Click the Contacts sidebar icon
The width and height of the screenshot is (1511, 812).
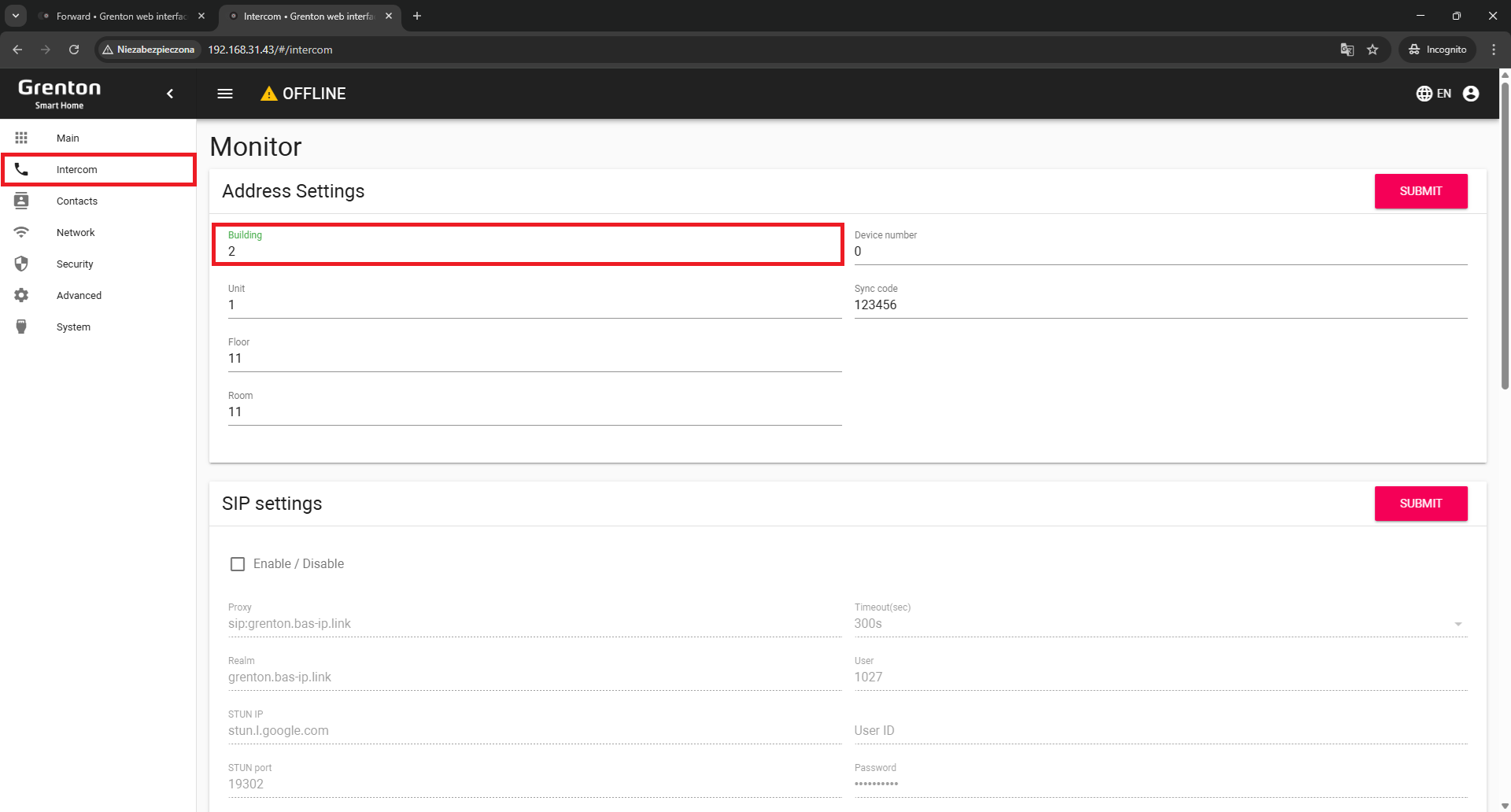[x=21, y=201]
